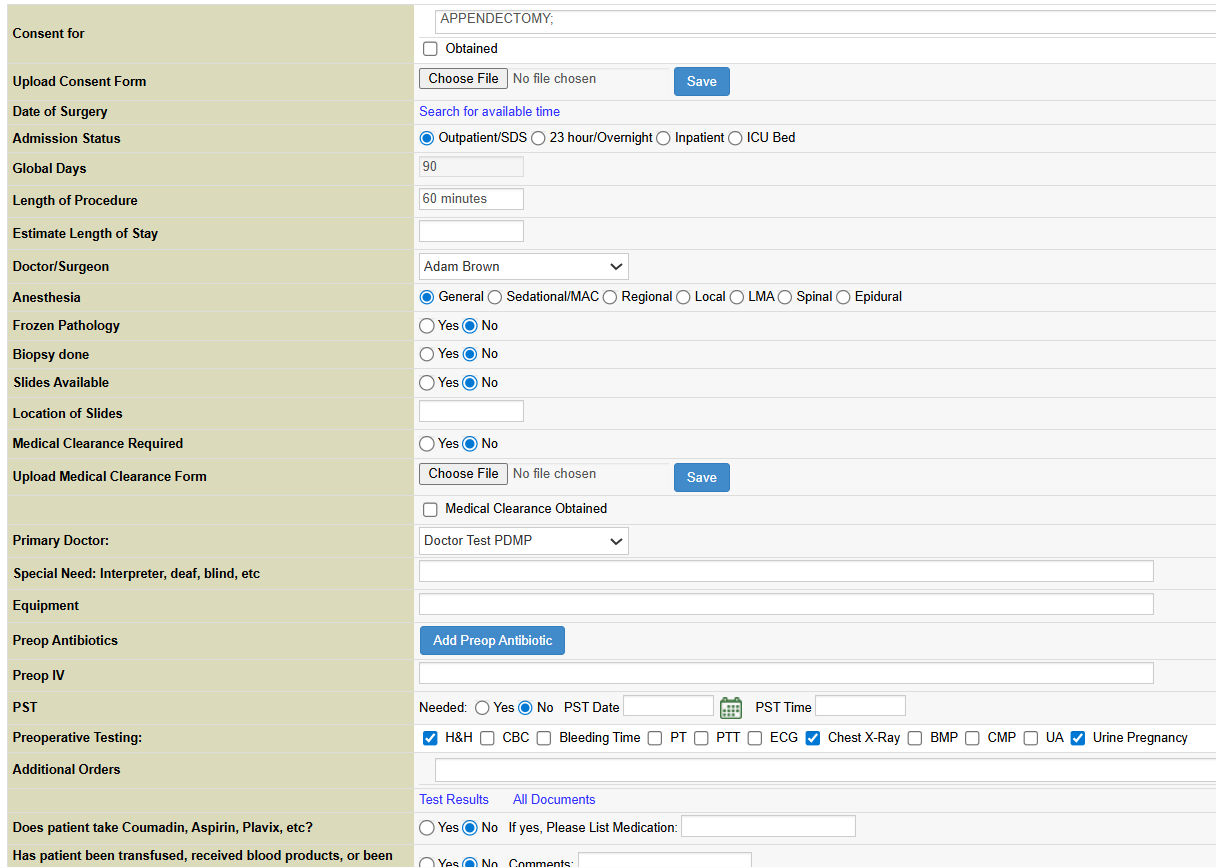Image resolution: width=1216 pixels, height=868 pixels.
Task: Open Search for available time link
Action: (489, 112)
